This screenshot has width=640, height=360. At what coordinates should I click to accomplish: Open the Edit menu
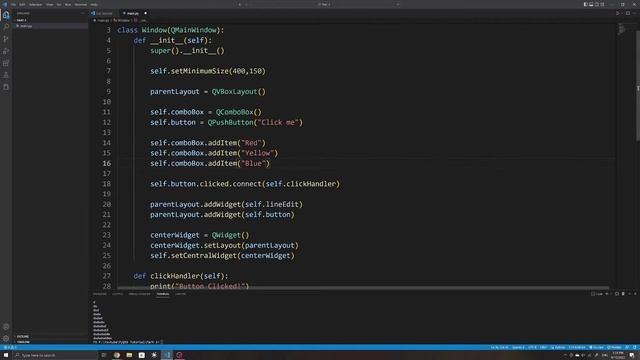click(22, 4)
